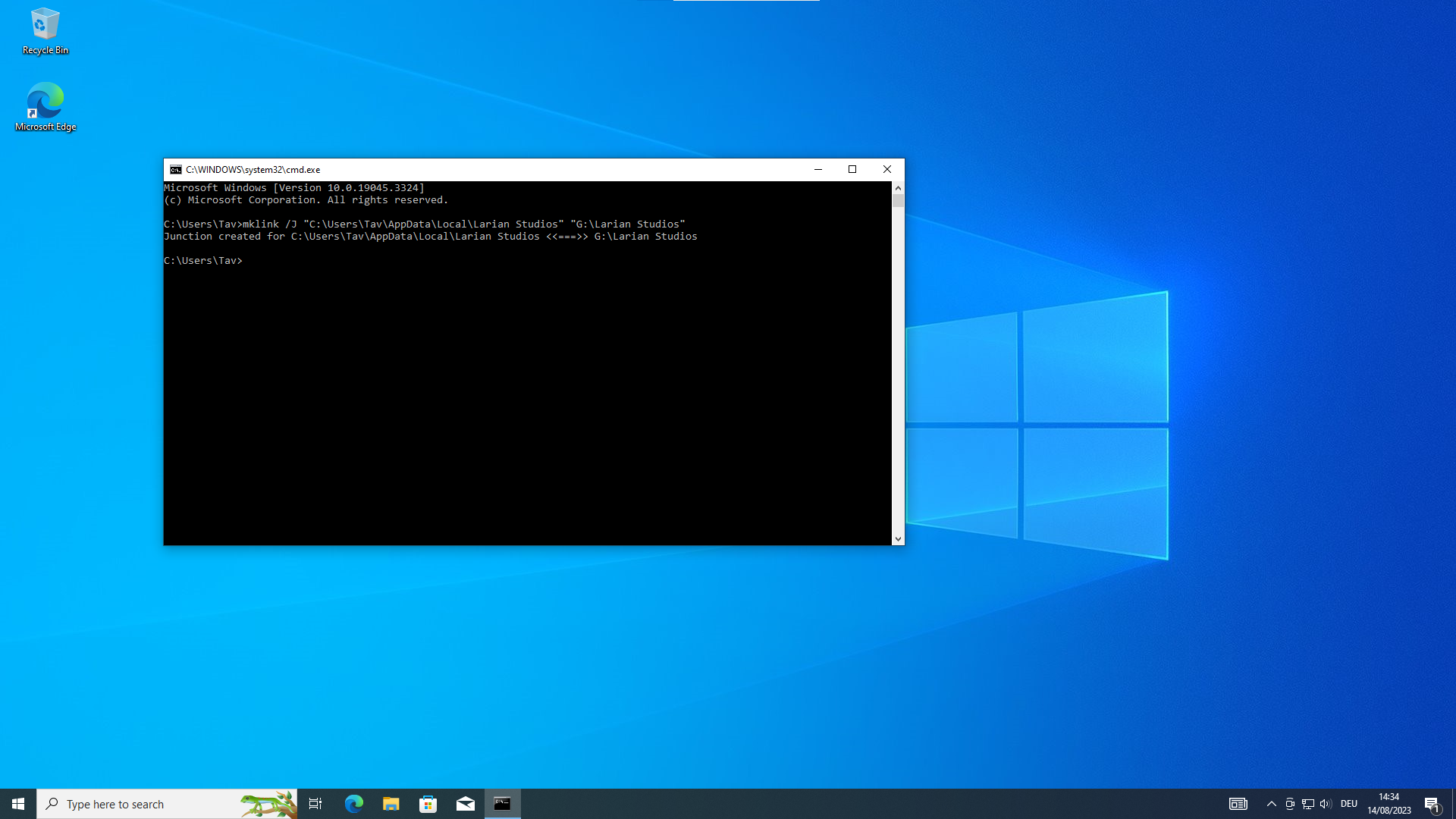Expand the hidden system tray icons
1456x819 pixels.
pyautogui.click(x=1271, y=804)
